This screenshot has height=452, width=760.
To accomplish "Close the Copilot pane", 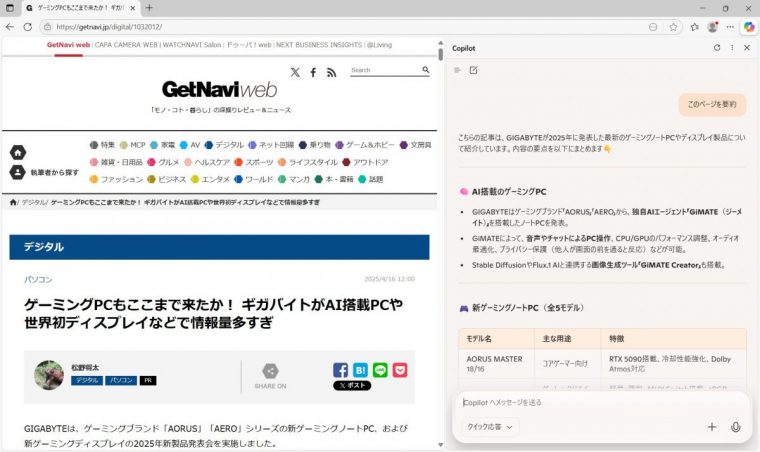I will pos(747,47).
